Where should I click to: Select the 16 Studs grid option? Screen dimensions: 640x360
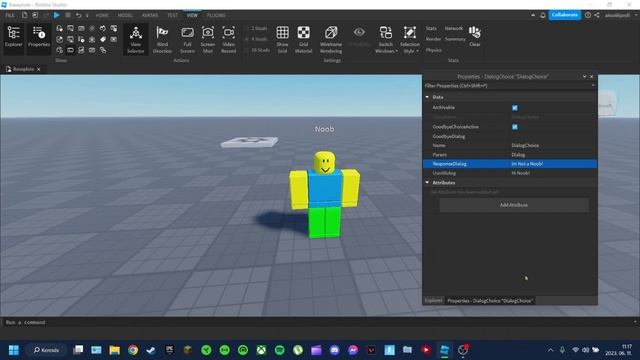(x=258, y=50)
